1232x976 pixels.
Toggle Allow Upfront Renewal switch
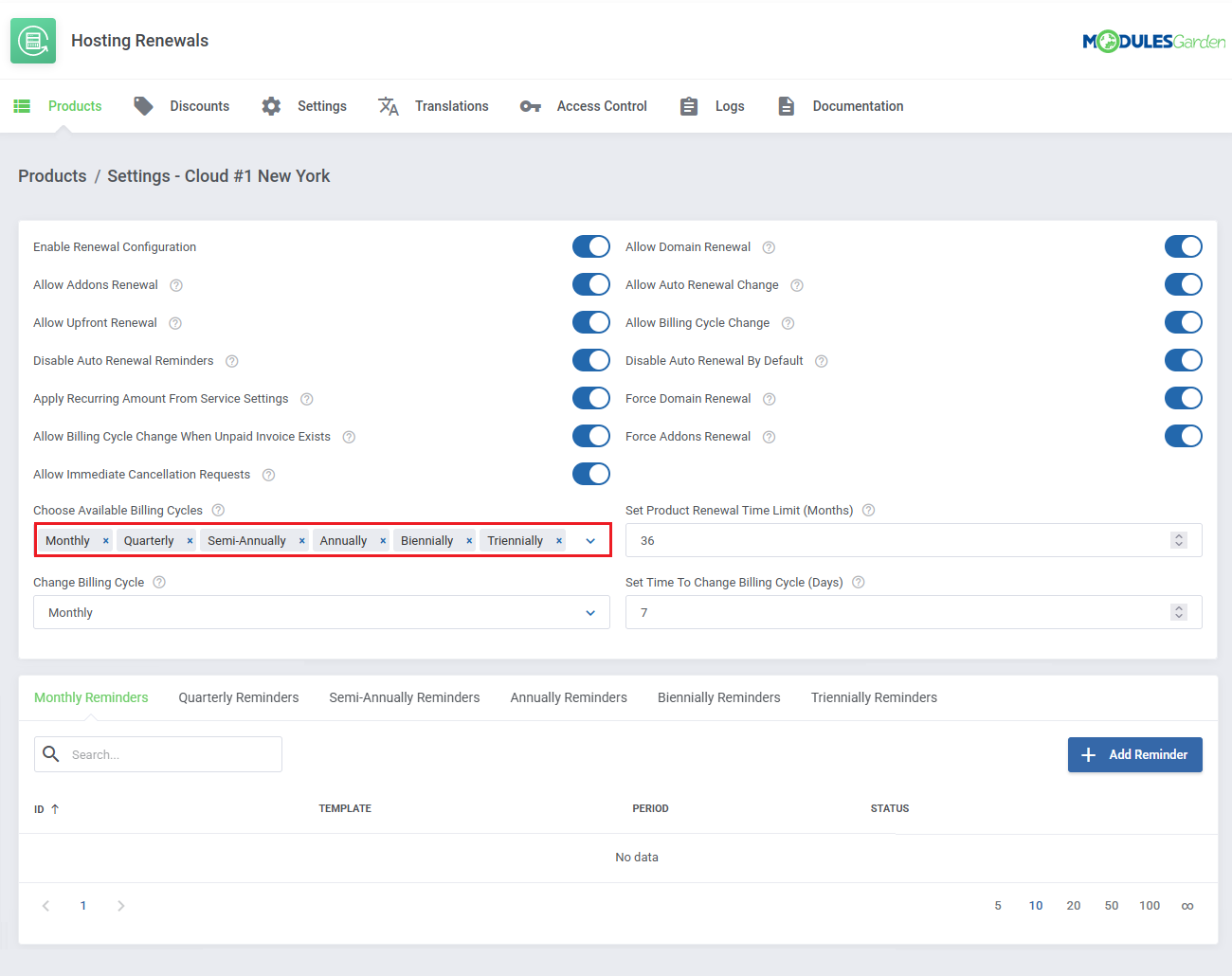point(591,322)
